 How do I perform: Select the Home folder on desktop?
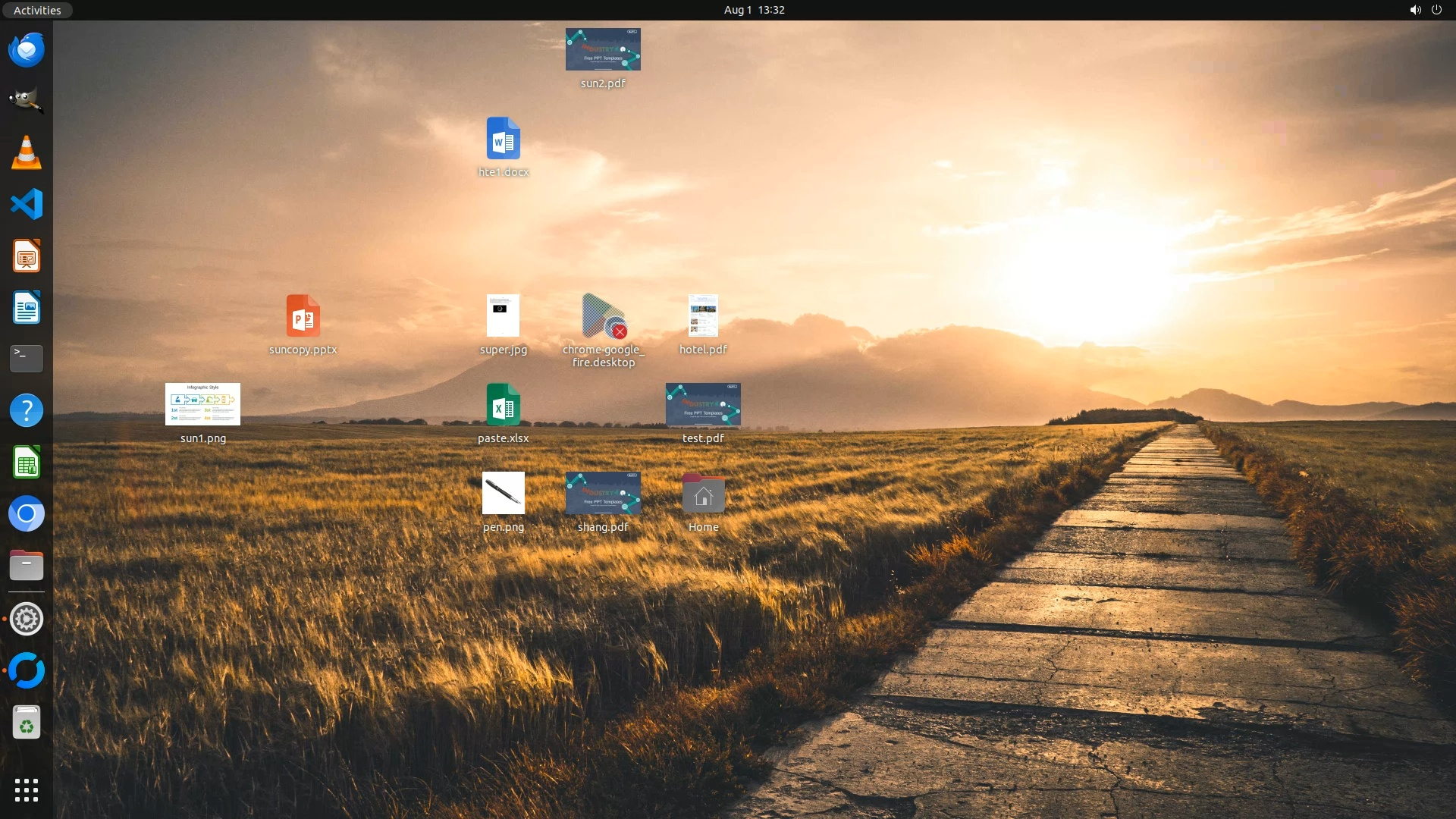click(703, 494)
